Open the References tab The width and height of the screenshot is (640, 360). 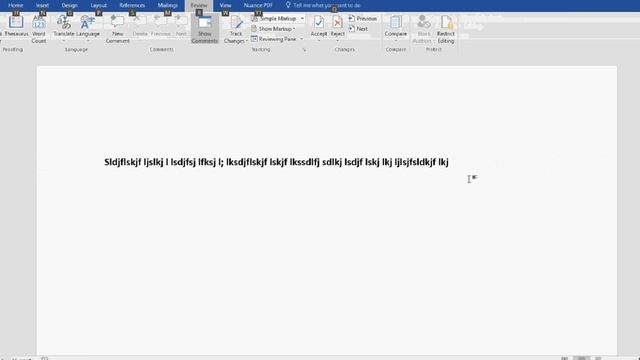132,5
